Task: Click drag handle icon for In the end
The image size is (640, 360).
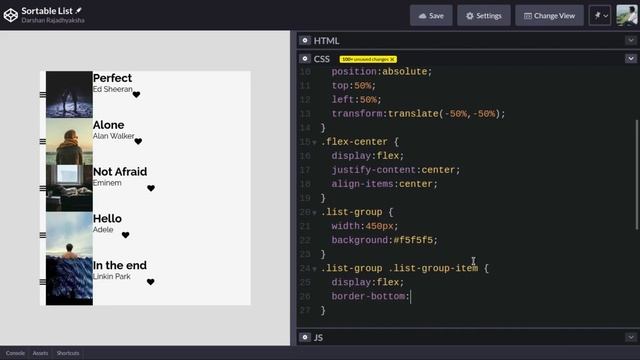Action: pyautogui.click(x=43, y=282)
